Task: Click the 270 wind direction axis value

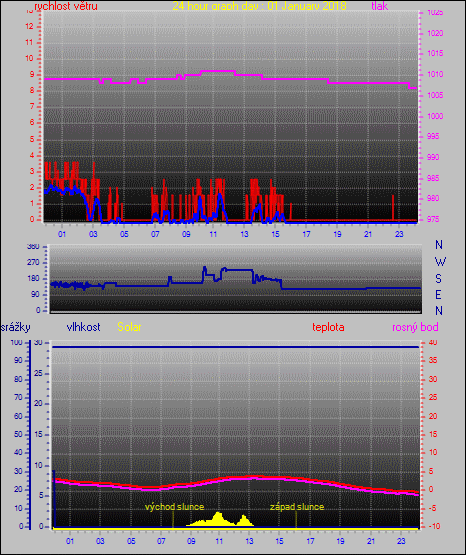Action: point(33,263)
